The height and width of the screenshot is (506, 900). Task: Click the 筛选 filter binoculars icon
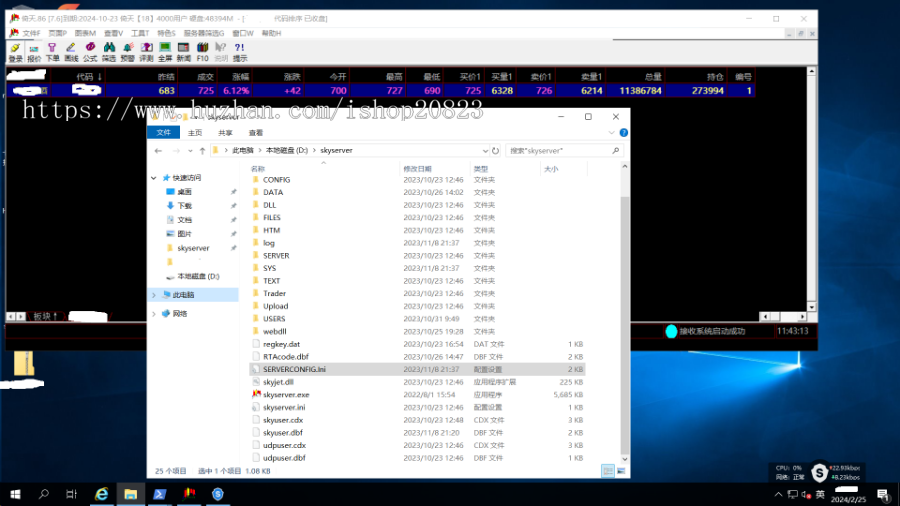pyautogui.click(x=109, y=52)
